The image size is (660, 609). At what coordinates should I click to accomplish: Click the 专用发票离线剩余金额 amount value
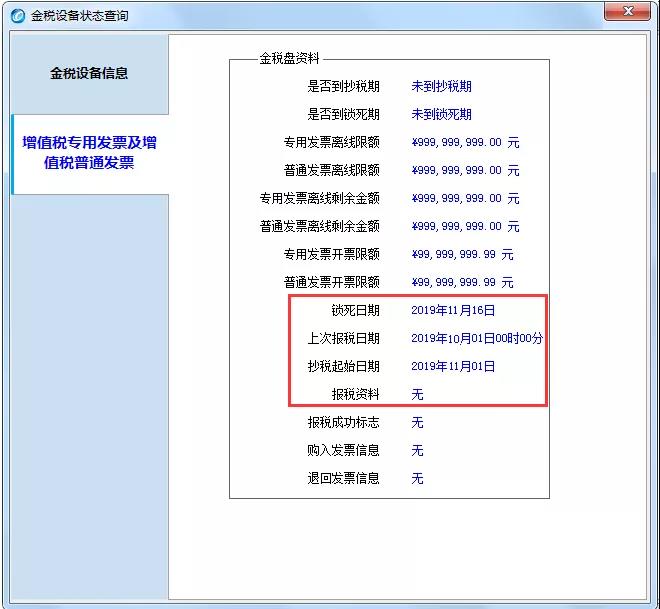point(465,199)
